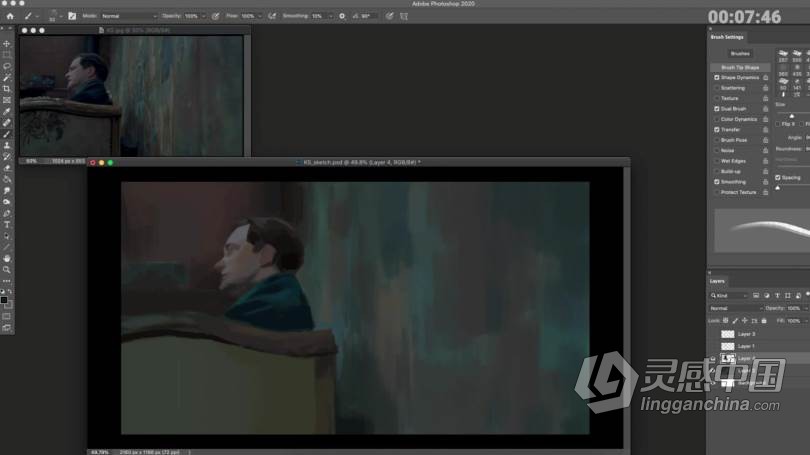Switch to Layers panel tab
The width and height of the screenshot is (810, 455).
point(717,281)
